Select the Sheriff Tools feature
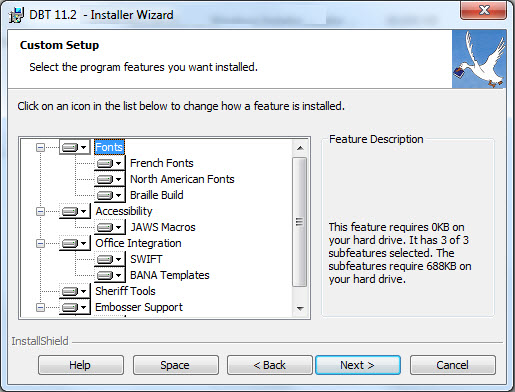 coord(125,291)
